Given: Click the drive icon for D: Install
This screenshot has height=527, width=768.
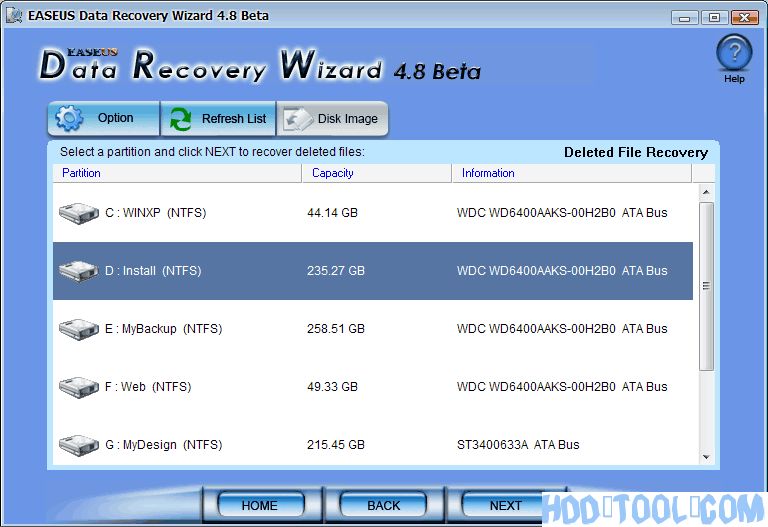Looking at the screenshot, I should pos(79,271).
